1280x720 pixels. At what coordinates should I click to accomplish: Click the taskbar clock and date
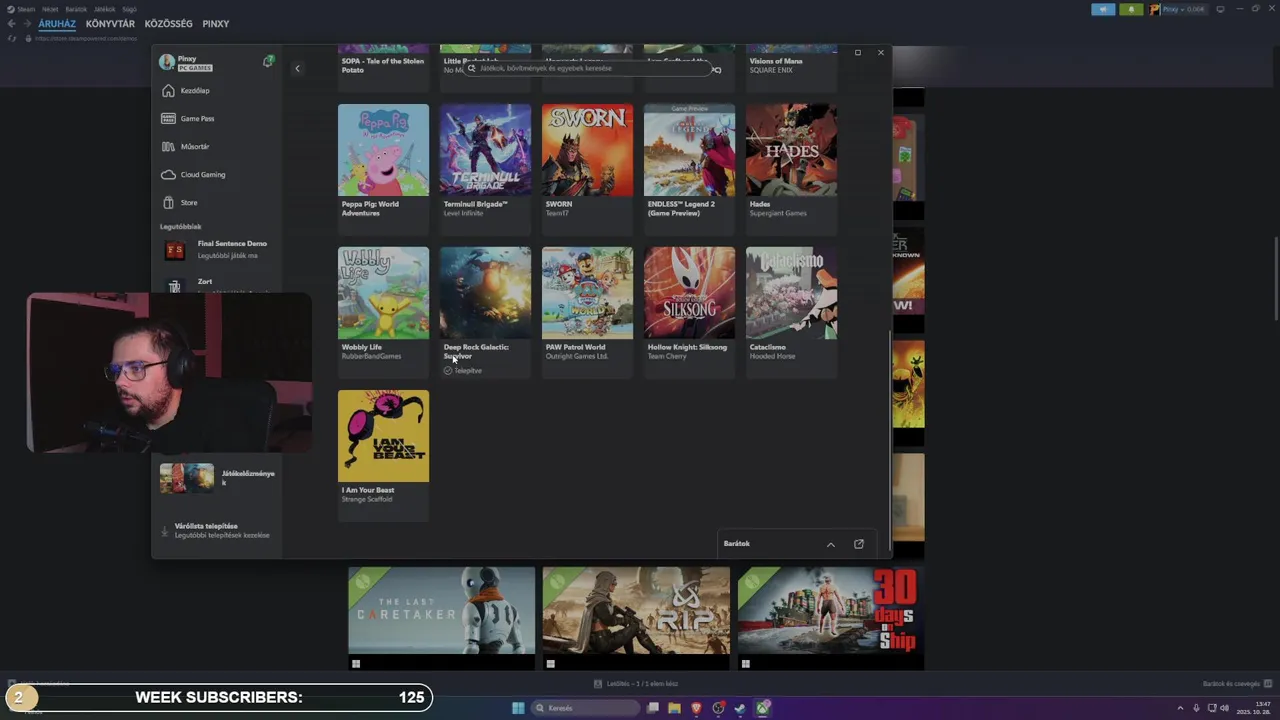click(x=1255, y=708)
